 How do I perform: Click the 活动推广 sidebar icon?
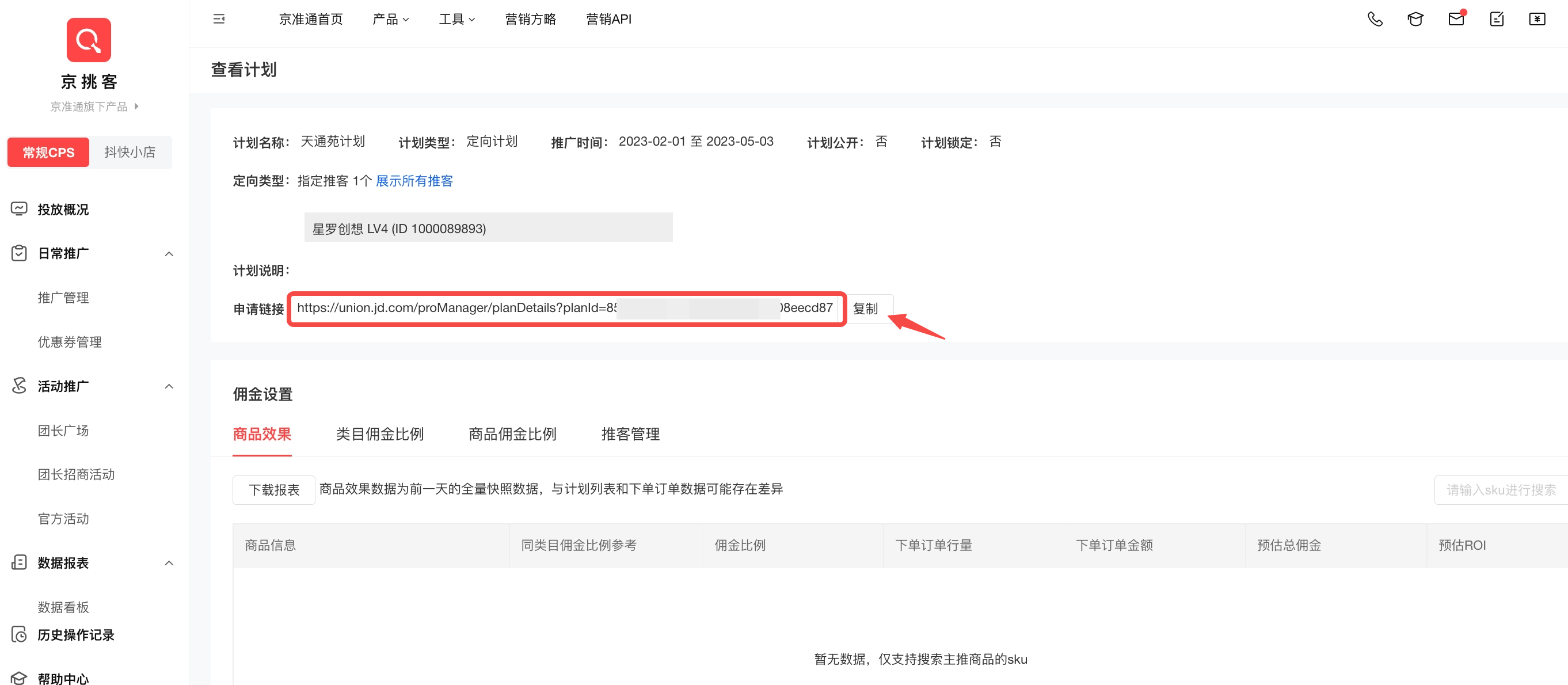click(19, 386)
